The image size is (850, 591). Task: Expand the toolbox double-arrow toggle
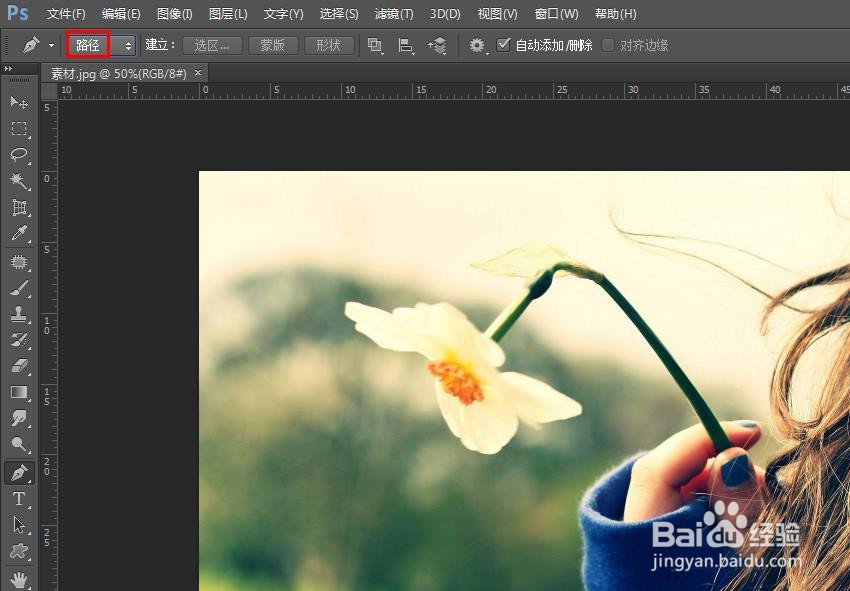click(x=8, y=69)
